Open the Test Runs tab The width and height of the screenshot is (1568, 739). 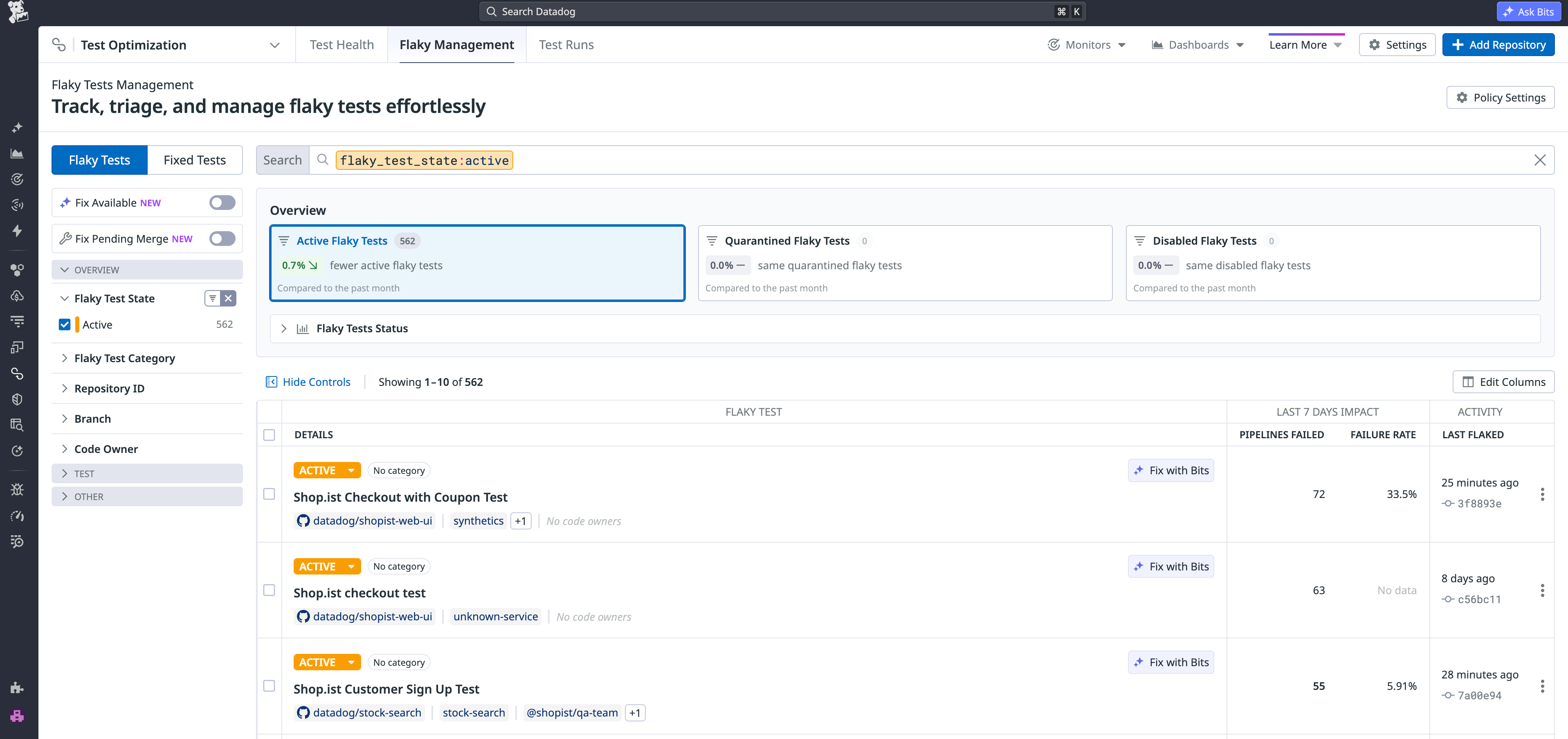566,44
